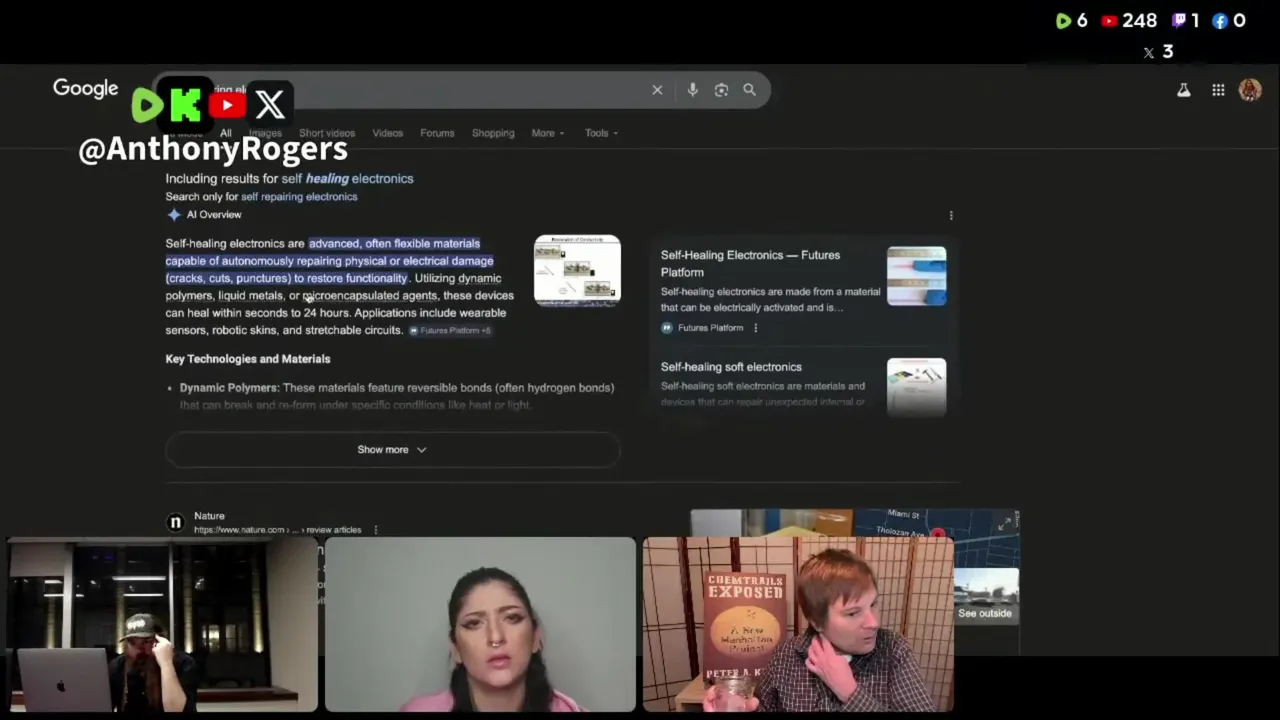Screen dimensions: 1280x720
Task: Search only for self repairing electronics
Action: [x=299, y=197]
